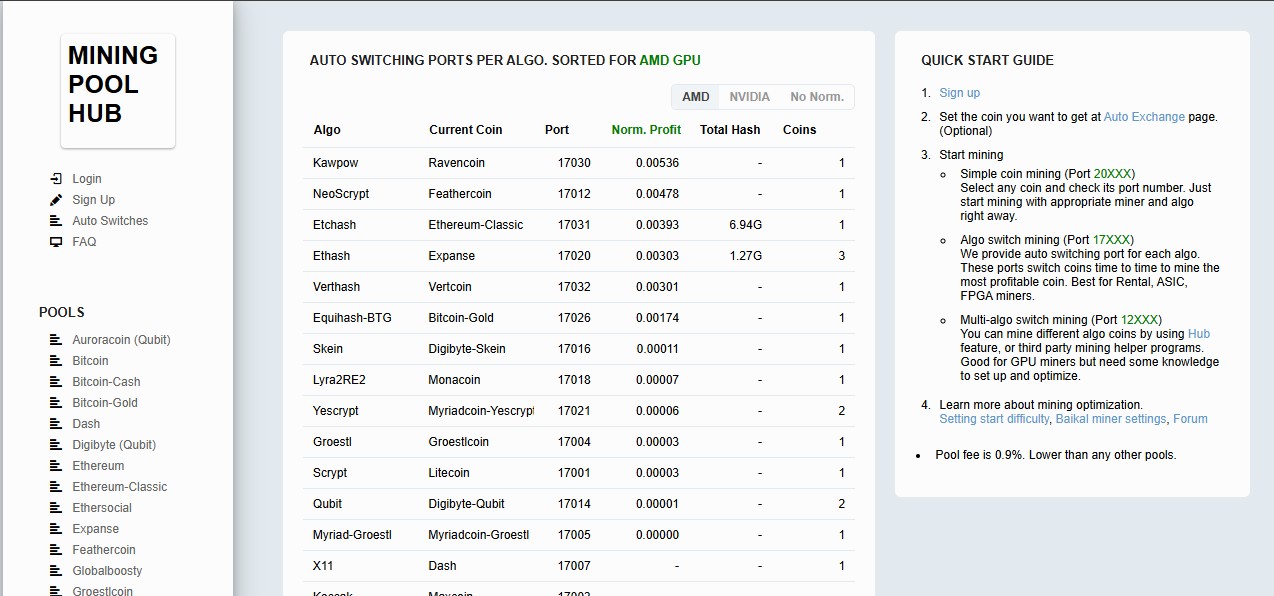The width and height of the screenshot is (1274, 596).
Task: Click the bar icon beside Bitcoin-Gold pool
Action: pyautogui.click(x=56, y=402)
